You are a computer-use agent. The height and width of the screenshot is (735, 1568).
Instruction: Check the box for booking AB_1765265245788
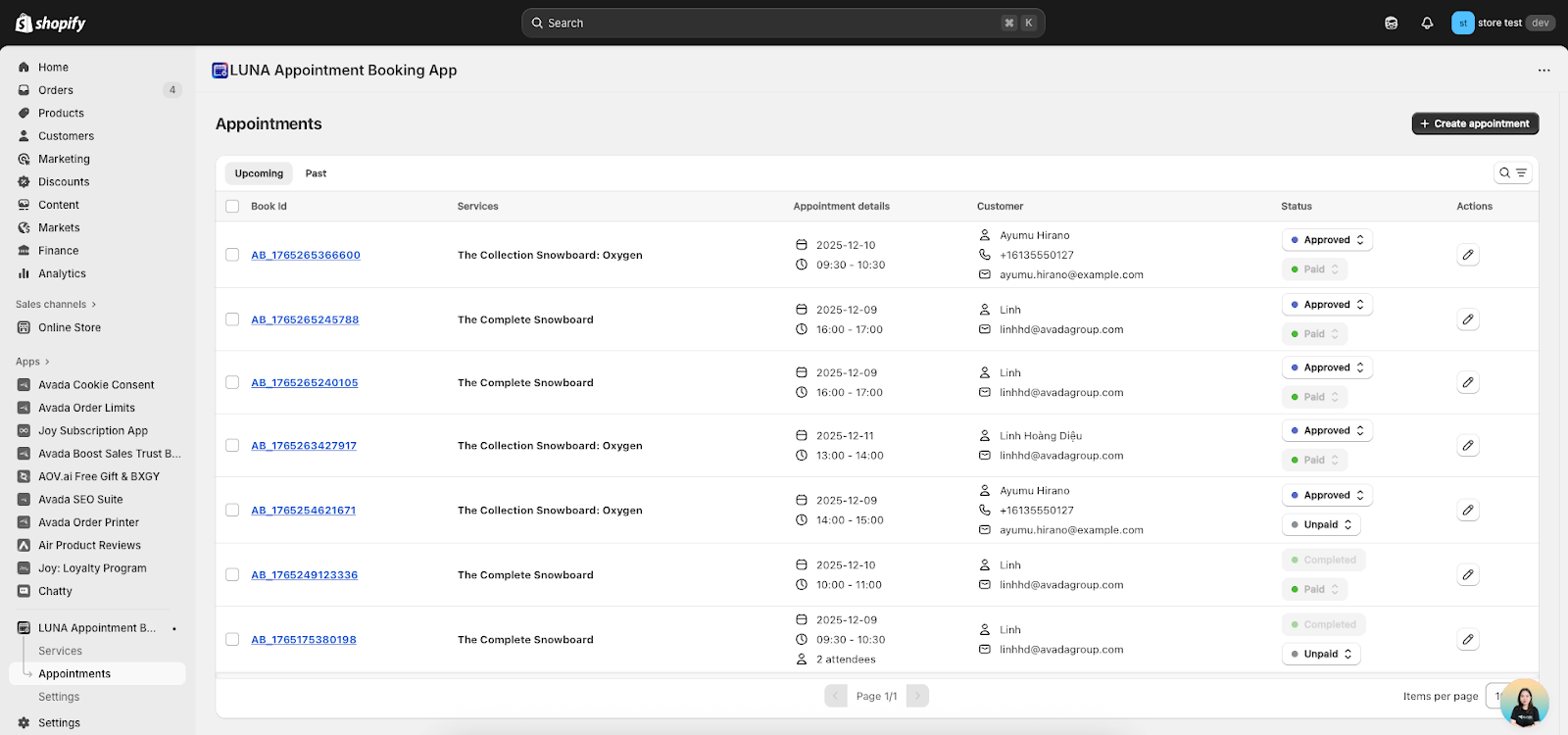232,319
